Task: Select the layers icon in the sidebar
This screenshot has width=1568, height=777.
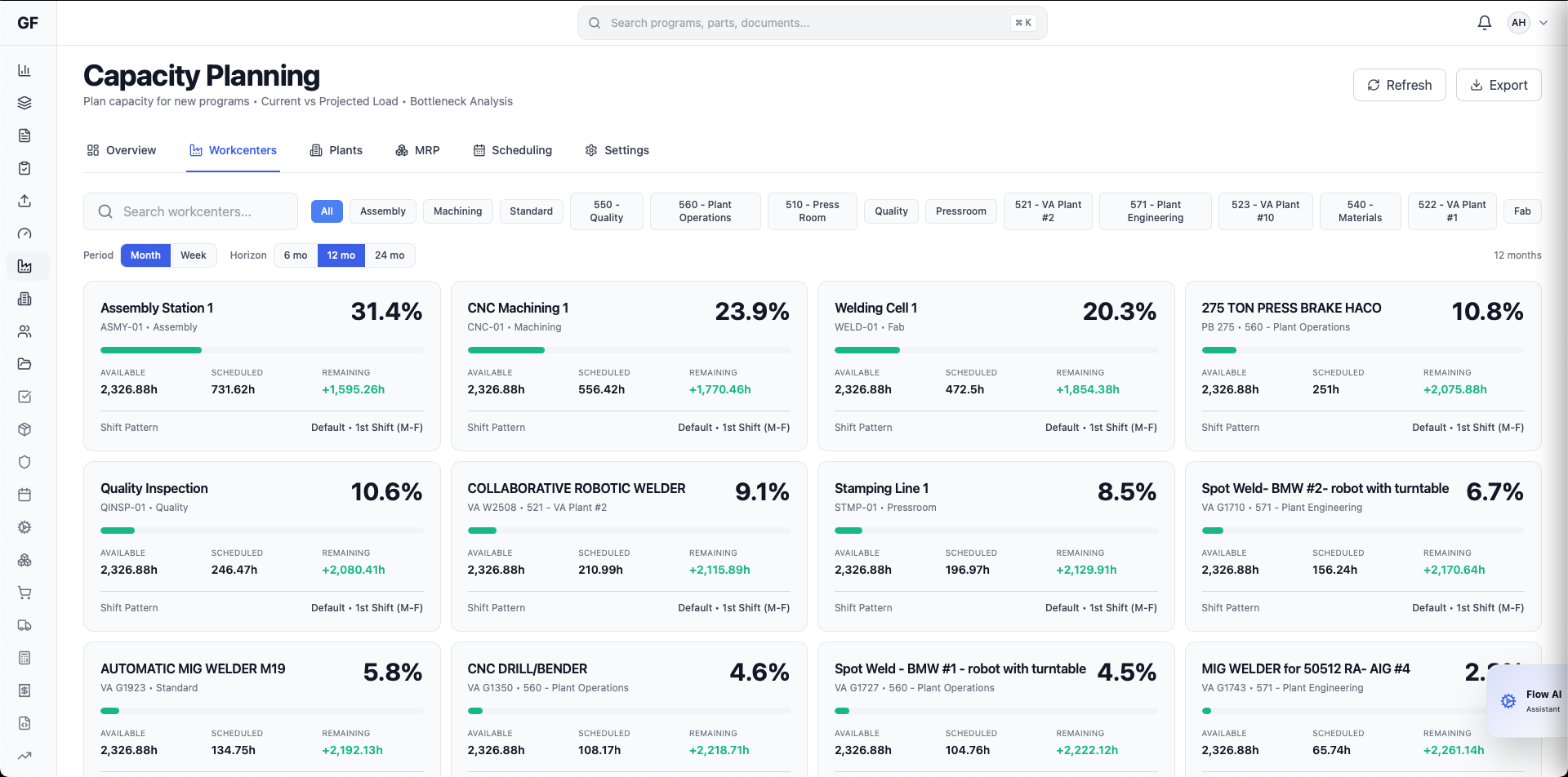Action: 24,102
